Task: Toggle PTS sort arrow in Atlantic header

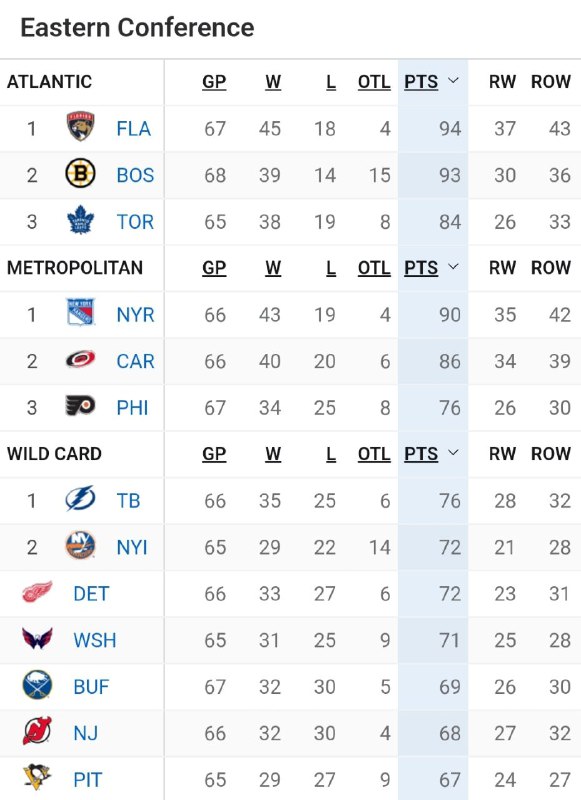Action: (x=453, y=81)
